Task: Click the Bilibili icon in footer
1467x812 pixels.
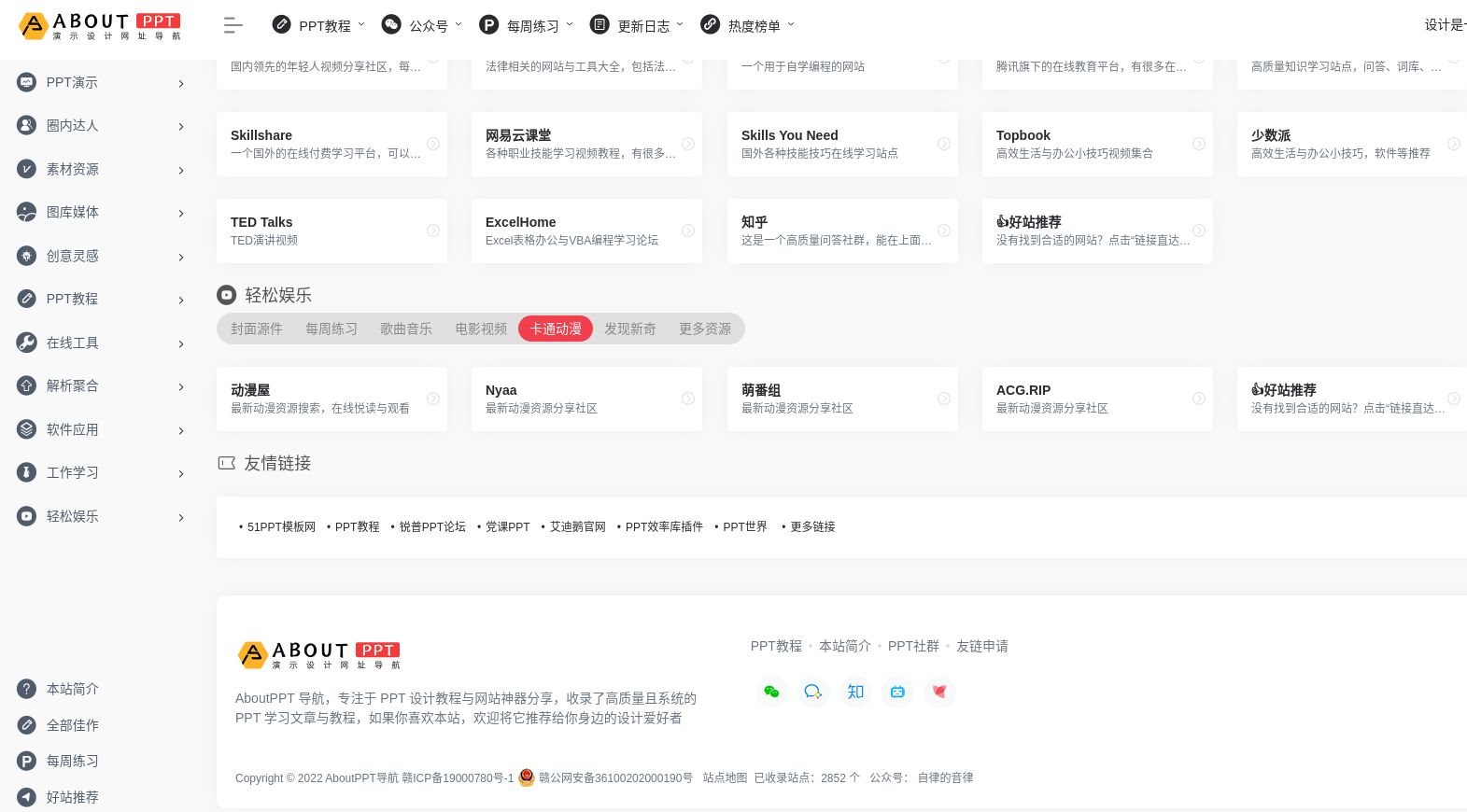Action: point(897,692)
